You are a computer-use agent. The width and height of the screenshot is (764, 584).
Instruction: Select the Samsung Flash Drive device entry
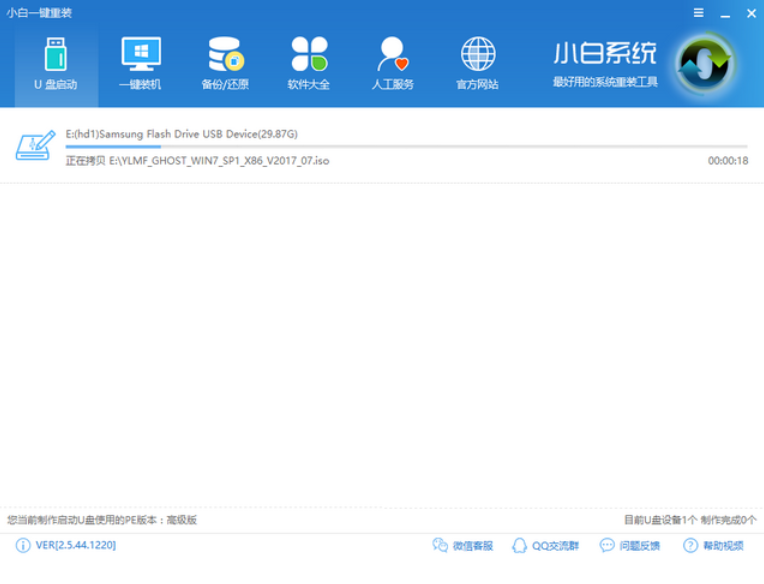pos(181,134)
